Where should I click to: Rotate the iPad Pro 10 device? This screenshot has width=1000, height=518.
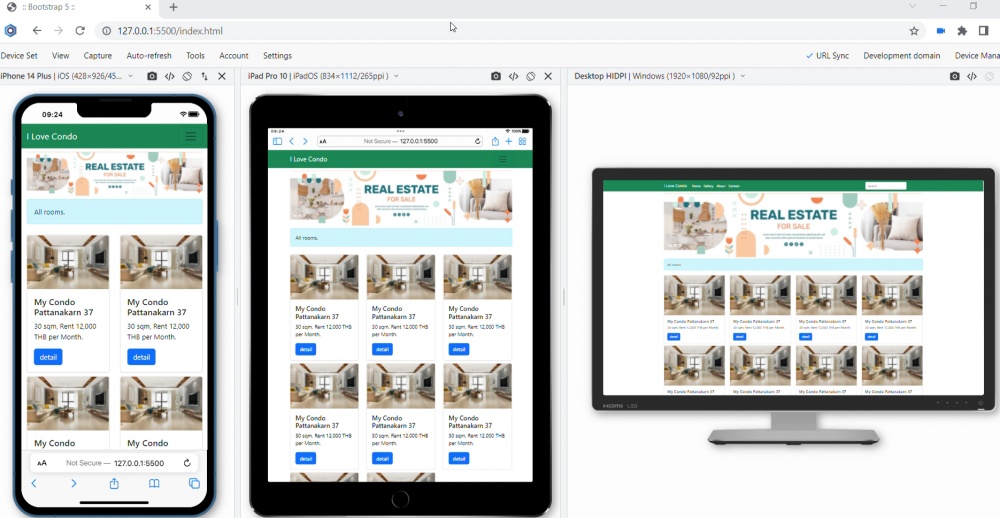pyautogui.click(x=531, y=76)
